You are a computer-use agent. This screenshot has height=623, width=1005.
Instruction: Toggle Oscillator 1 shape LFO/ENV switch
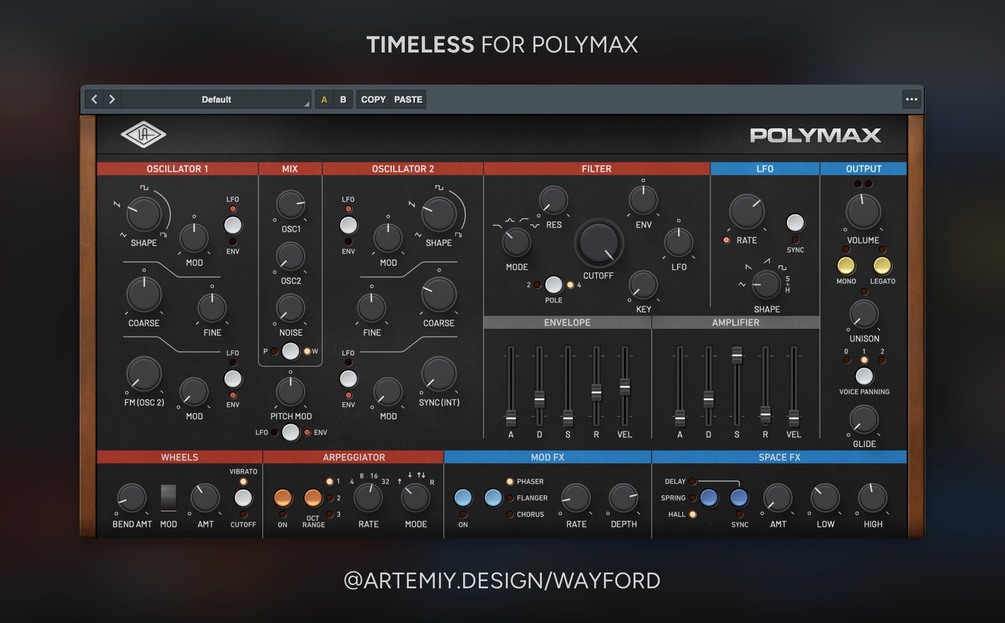(233, 225)
